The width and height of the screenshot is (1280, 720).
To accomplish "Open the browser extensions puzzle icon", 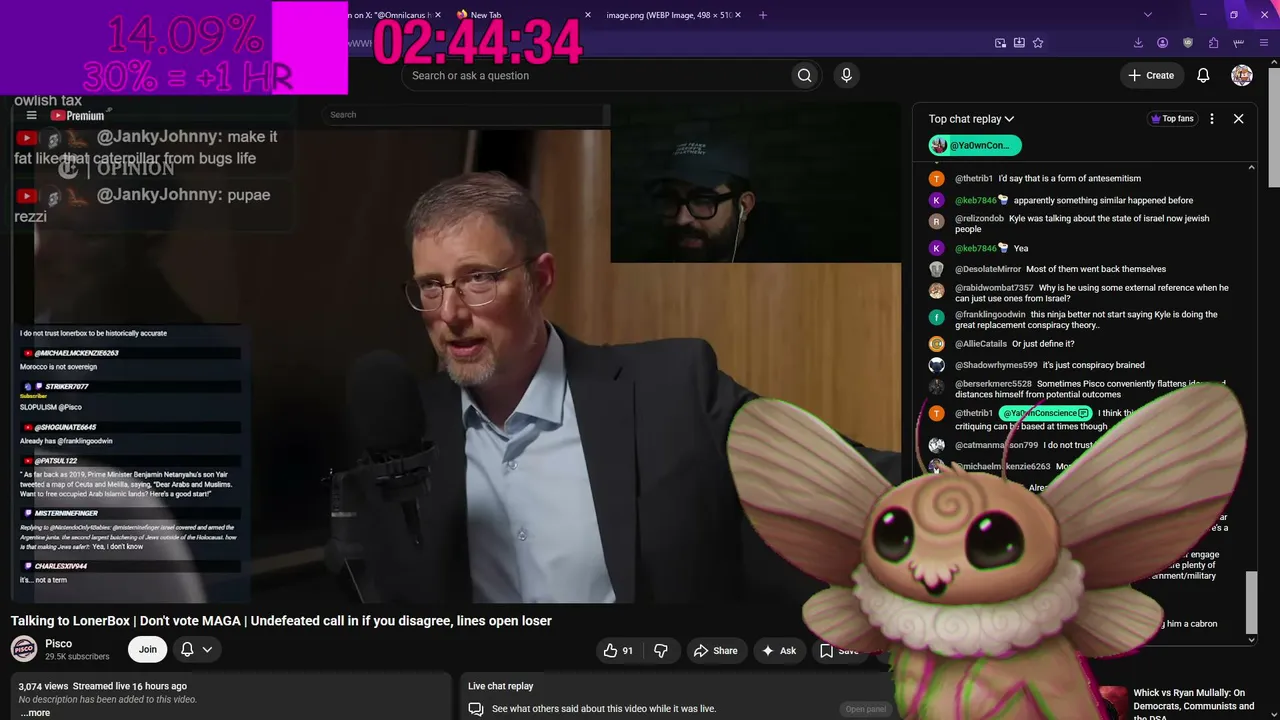I will tap(1213, 43).
